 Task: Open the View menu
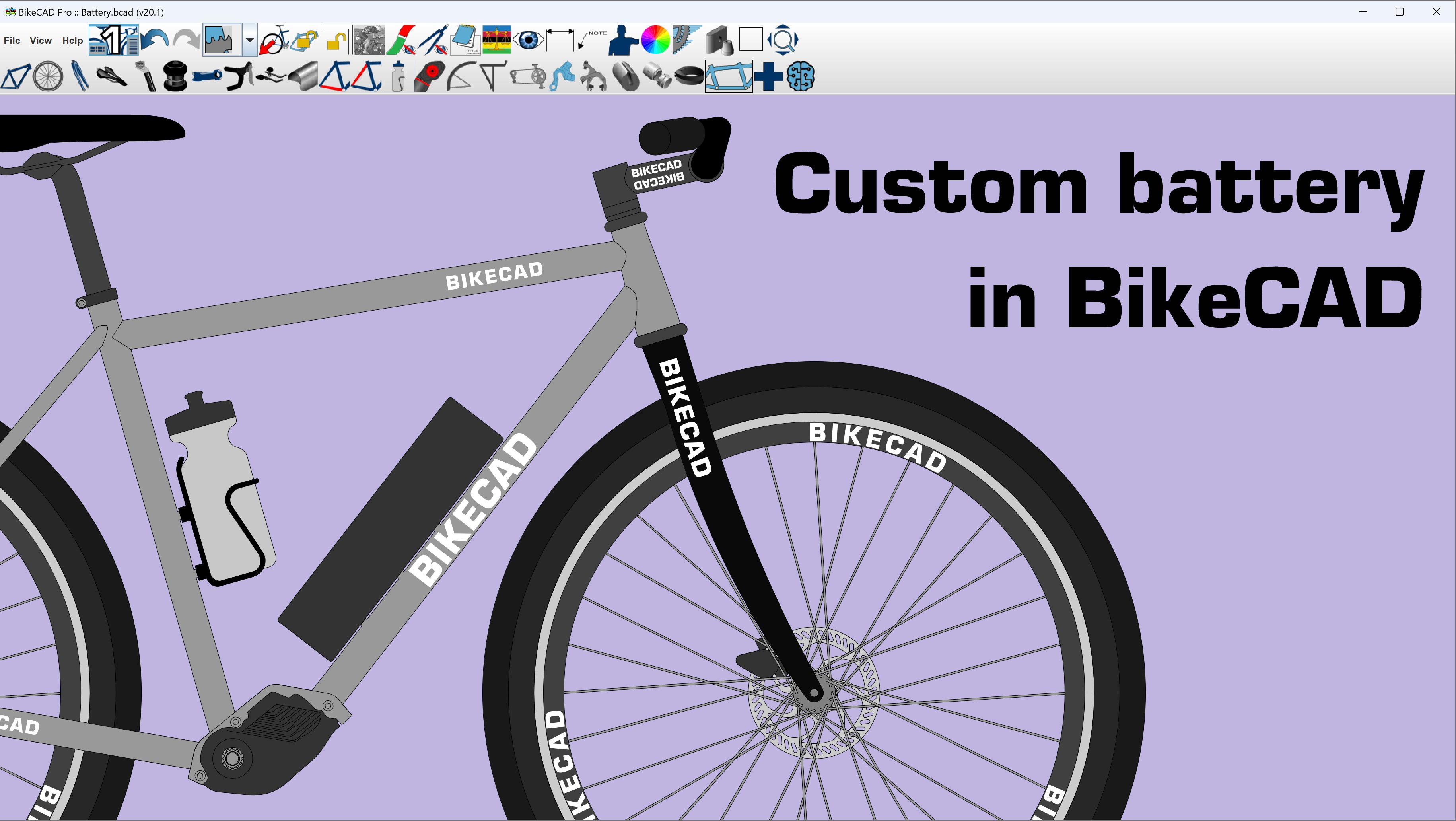[41, 40]
